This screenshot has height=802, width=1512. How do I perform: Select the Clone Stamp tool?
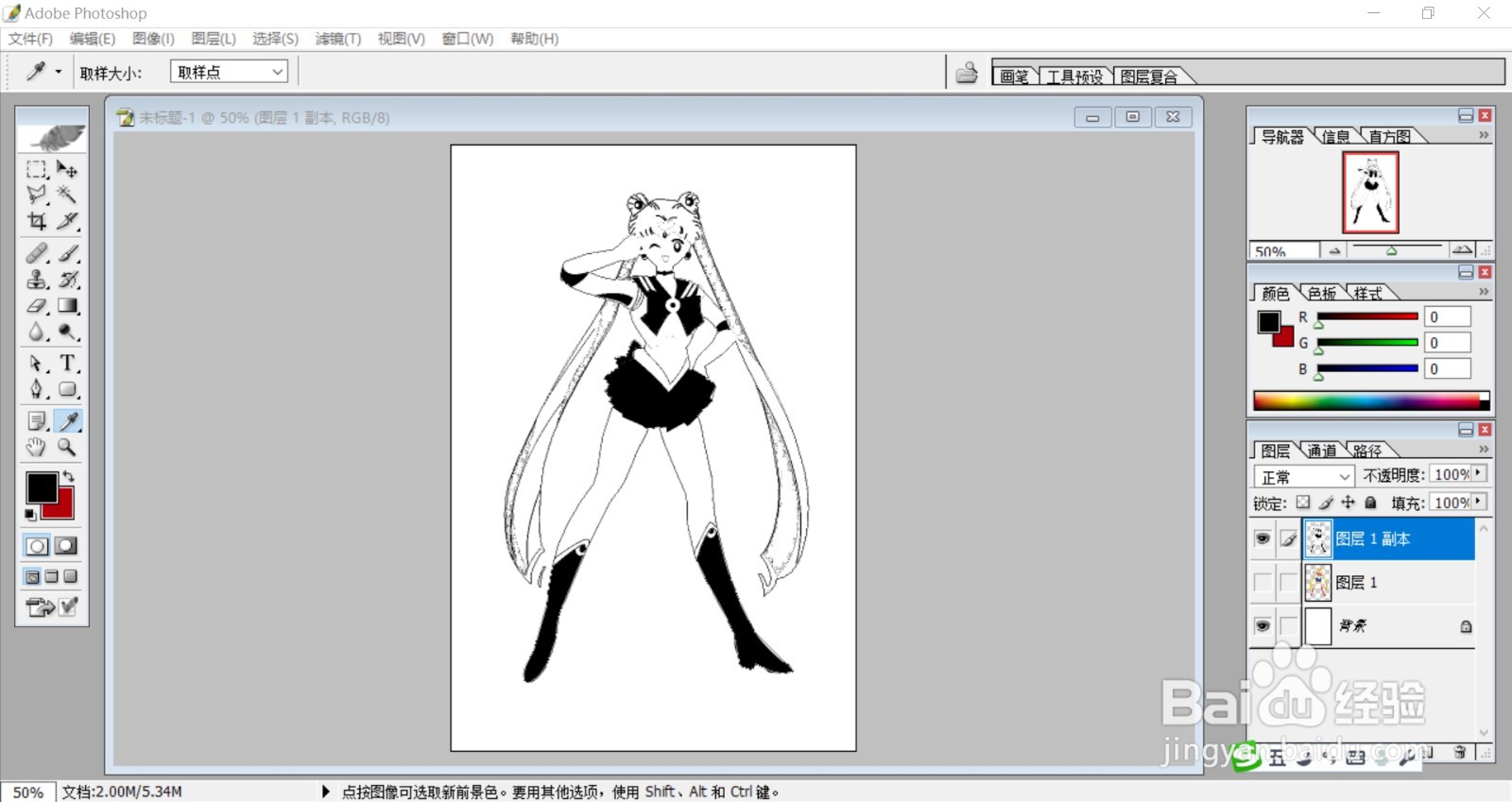[37, 280]
